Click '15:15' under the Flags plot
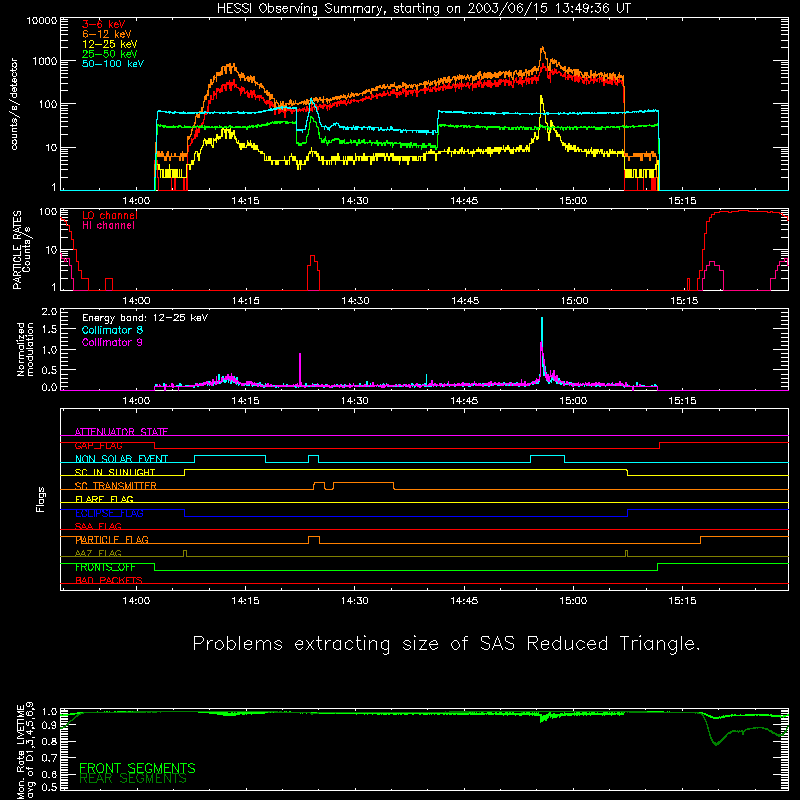The width and height of the screenshot is (800, 800). [682, 601]
